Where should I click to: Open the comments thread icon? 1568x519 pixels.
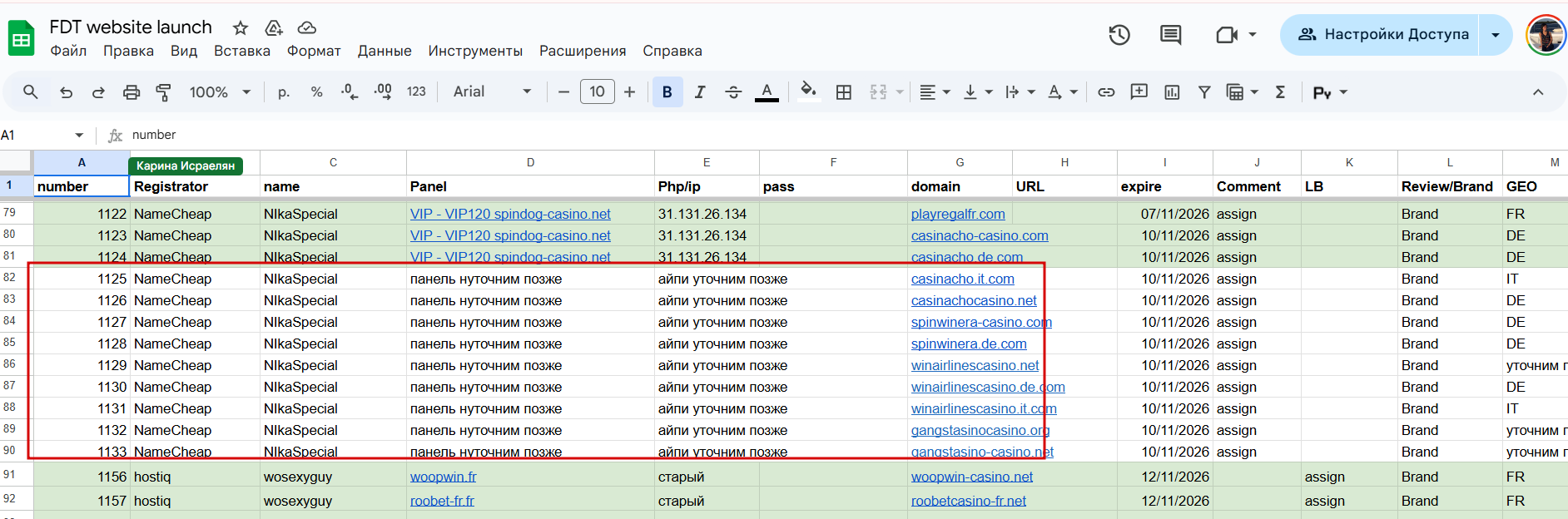pos(1171,35)
